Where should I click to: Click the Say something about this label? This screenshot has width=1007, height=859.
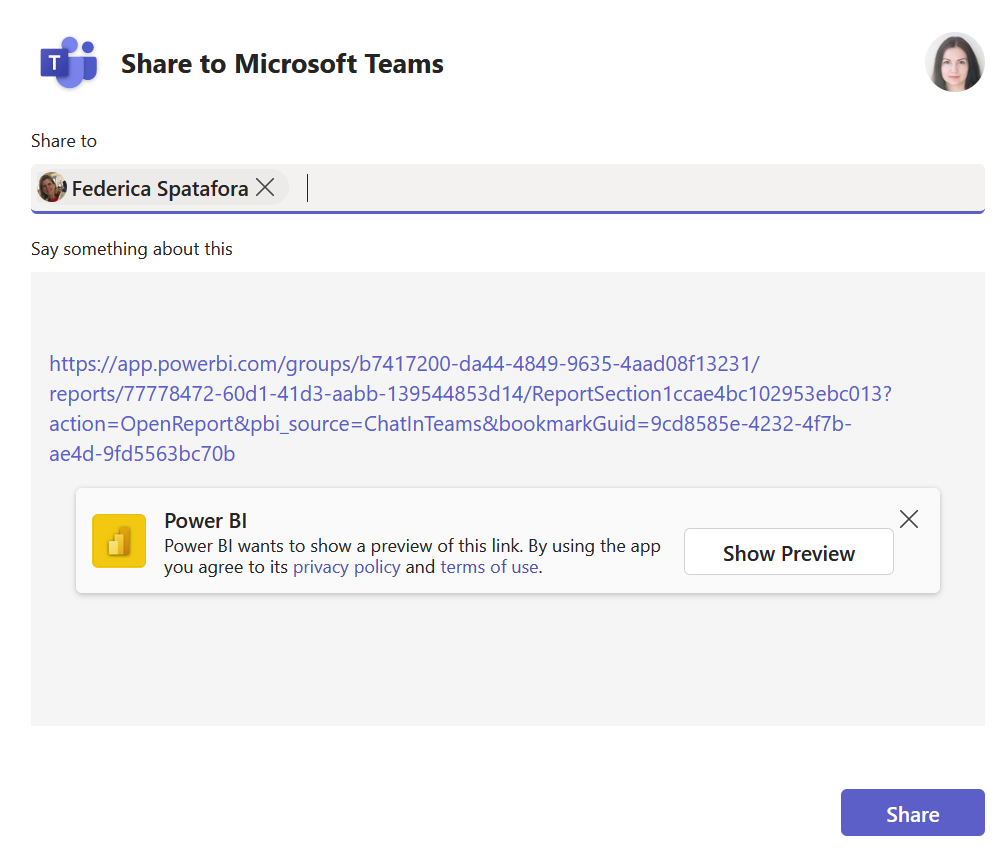pos(132,249)
